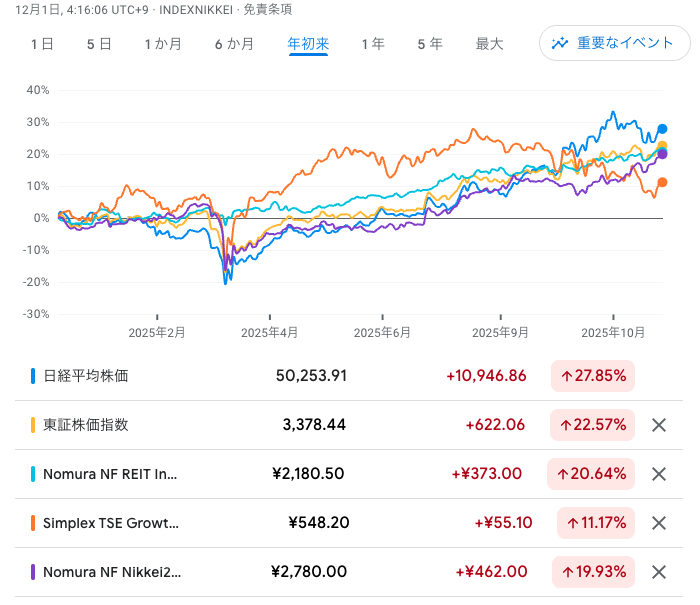Click the blue color swatch beside 日経平均株価
This screenshot has width=700, height=605.
coord(33,376)
